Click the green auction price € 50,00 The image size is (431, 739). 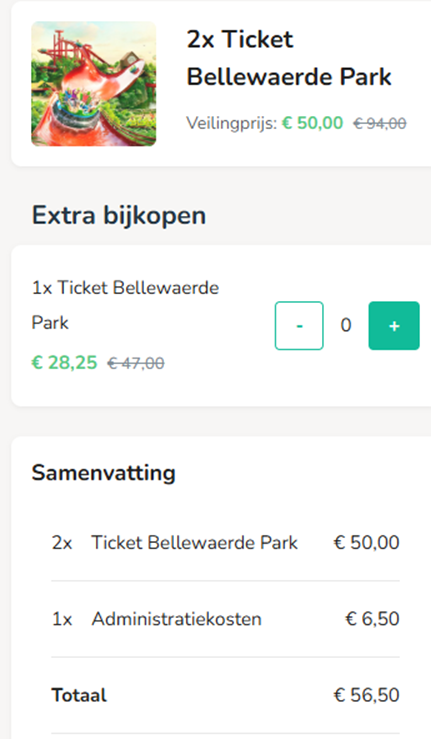coord(312,123)
